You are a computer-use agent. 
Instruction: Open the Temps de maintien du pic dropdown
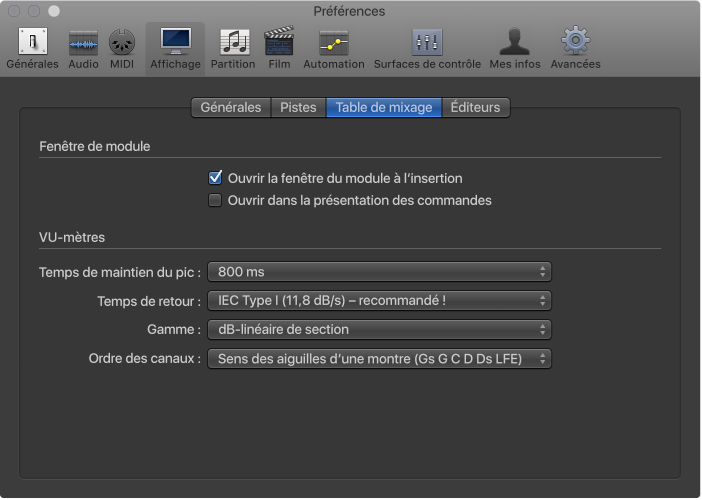[x=380, y=272]
